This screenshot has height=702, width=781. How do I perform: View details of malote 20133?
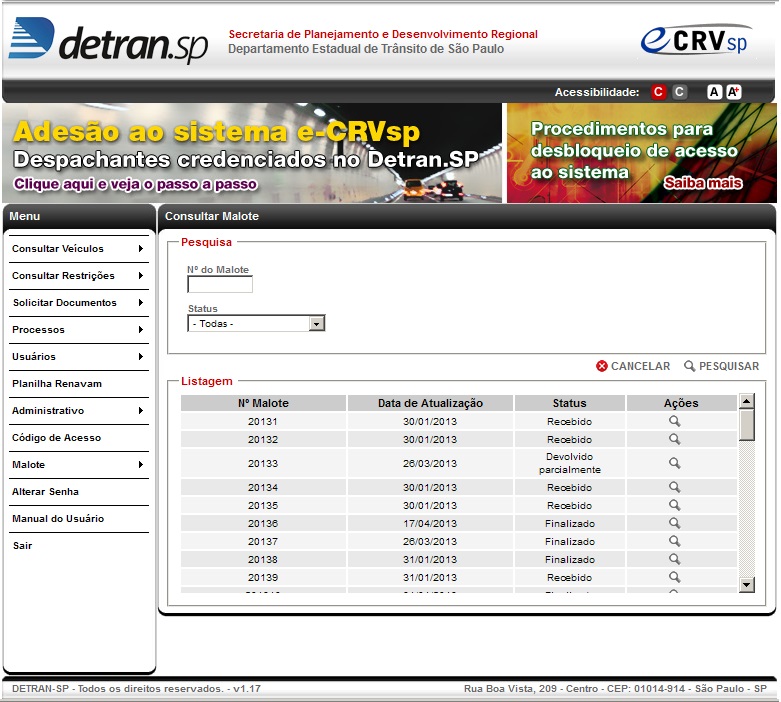click(674, 463)
